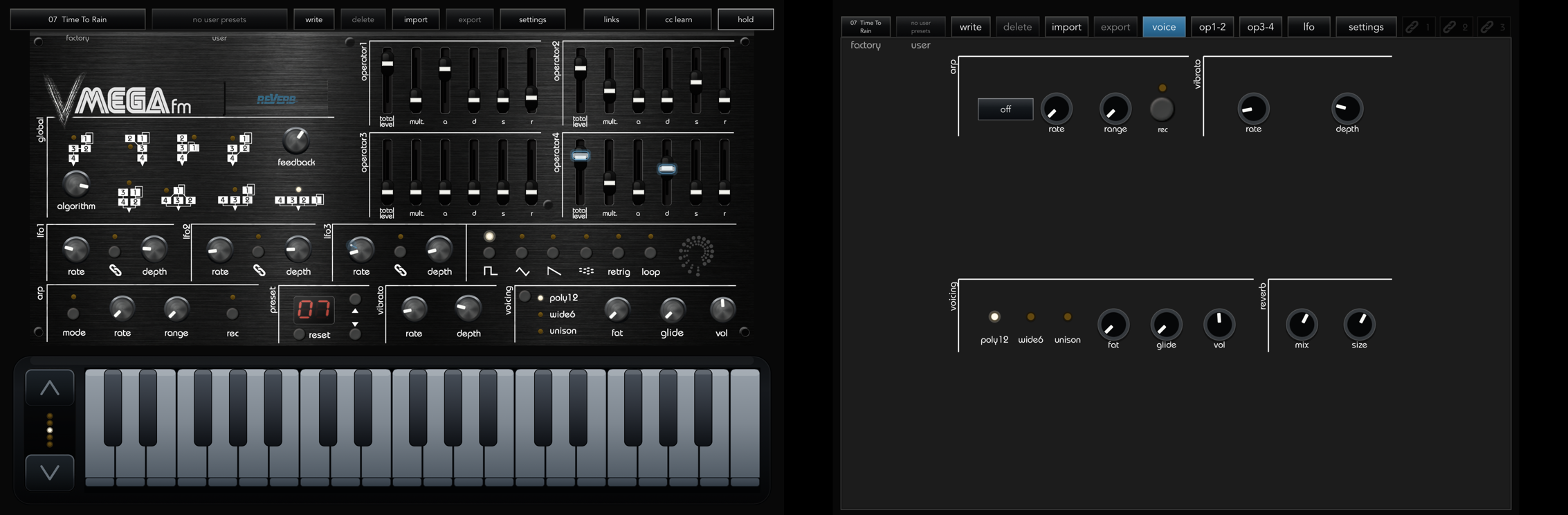
Task: Click the LFO3 link chain icon
Action: 401,271
